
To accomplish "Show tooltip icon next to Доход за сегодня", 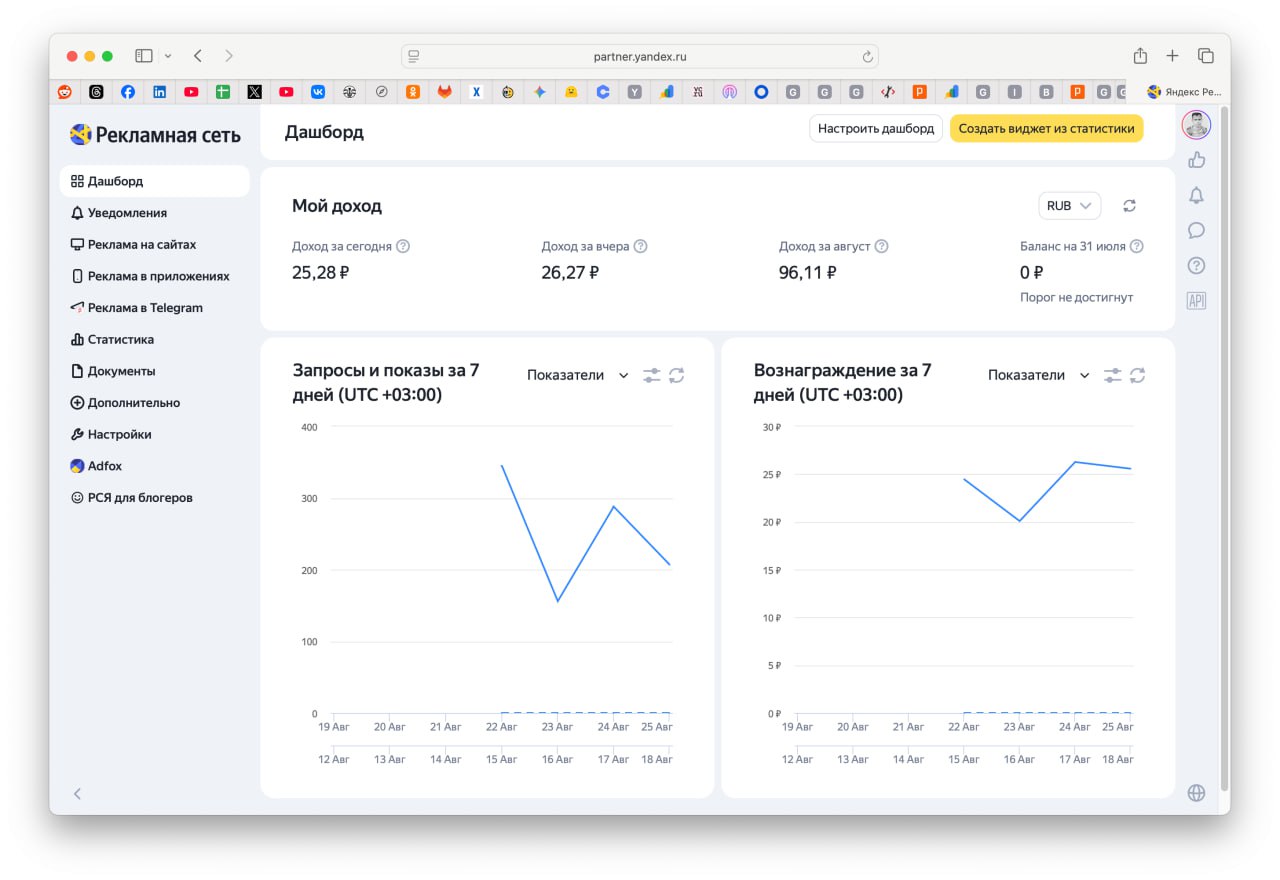I will click(x=403, y=246).
